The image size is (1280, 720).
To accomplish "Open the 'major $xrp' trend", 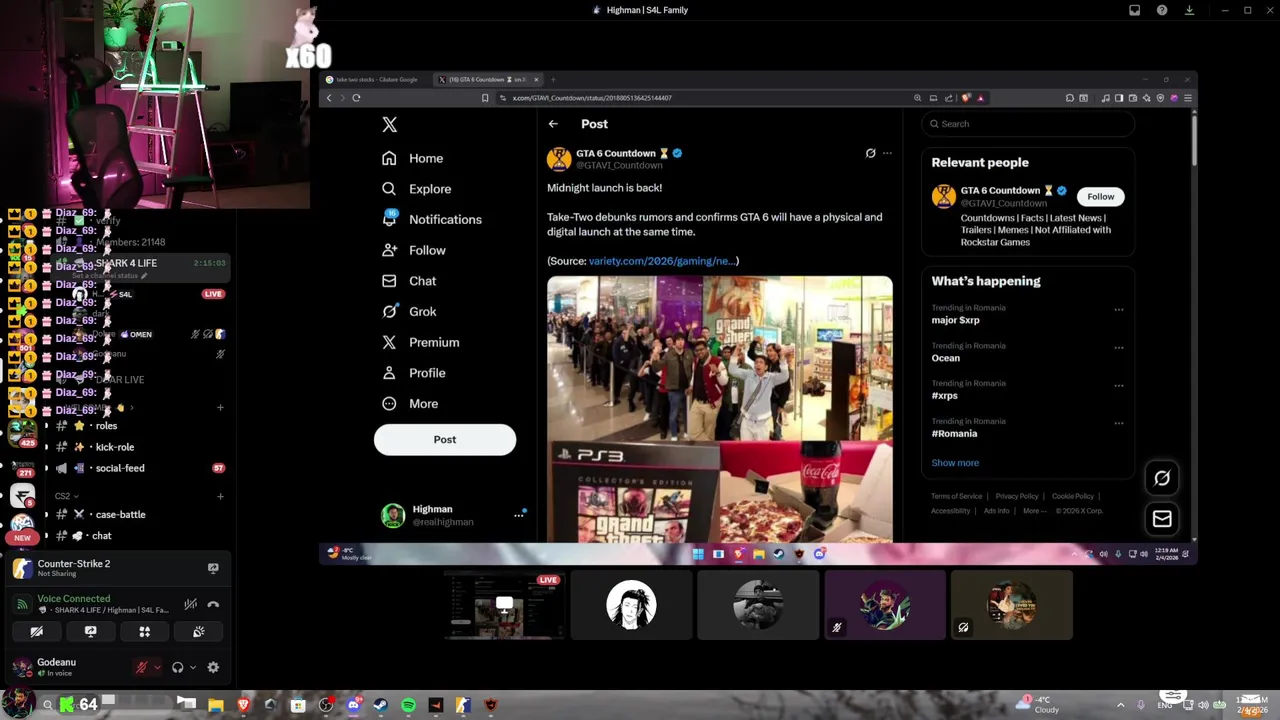I will pyautogui.click(x=955, y=320).
